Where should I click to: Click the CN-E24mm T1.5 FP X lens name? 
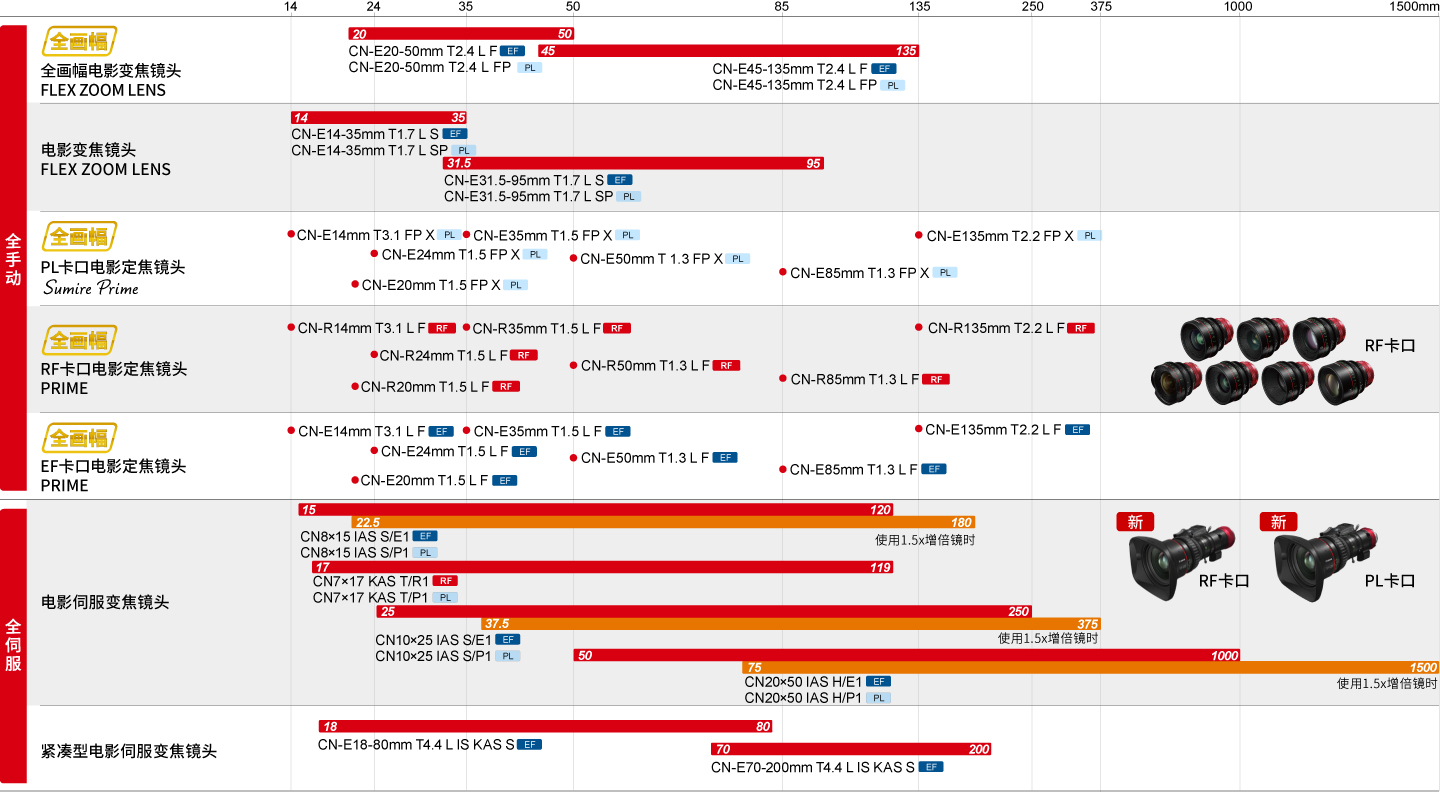pyautogui.click(x=451, y=255)
